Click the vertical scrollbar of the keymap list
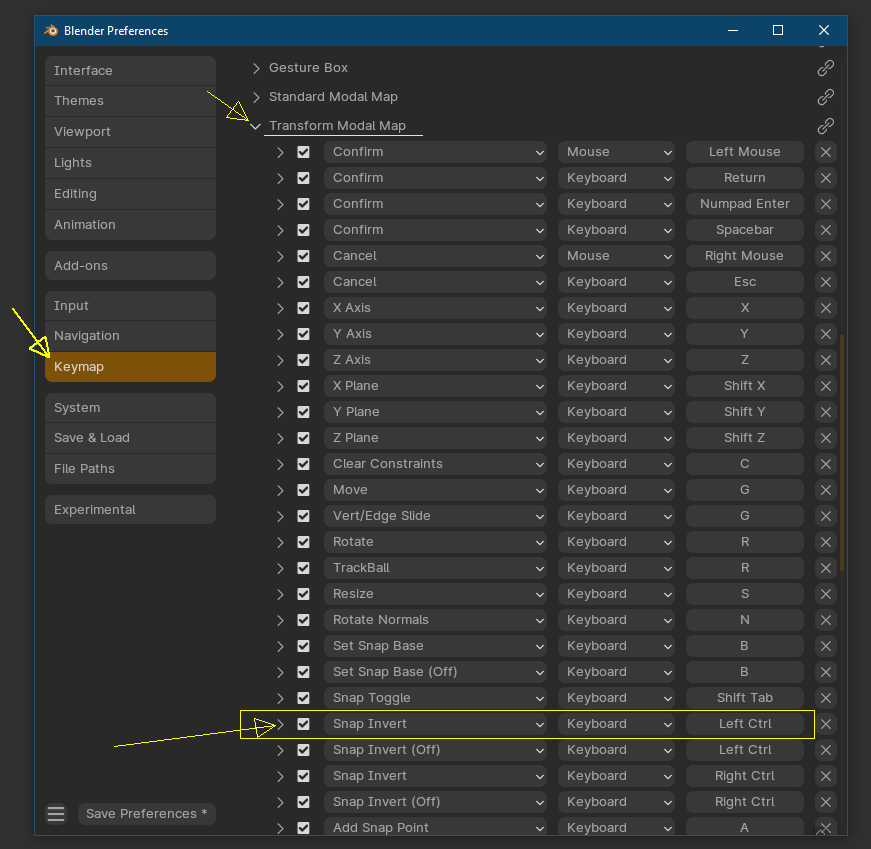 click(842, 452)
